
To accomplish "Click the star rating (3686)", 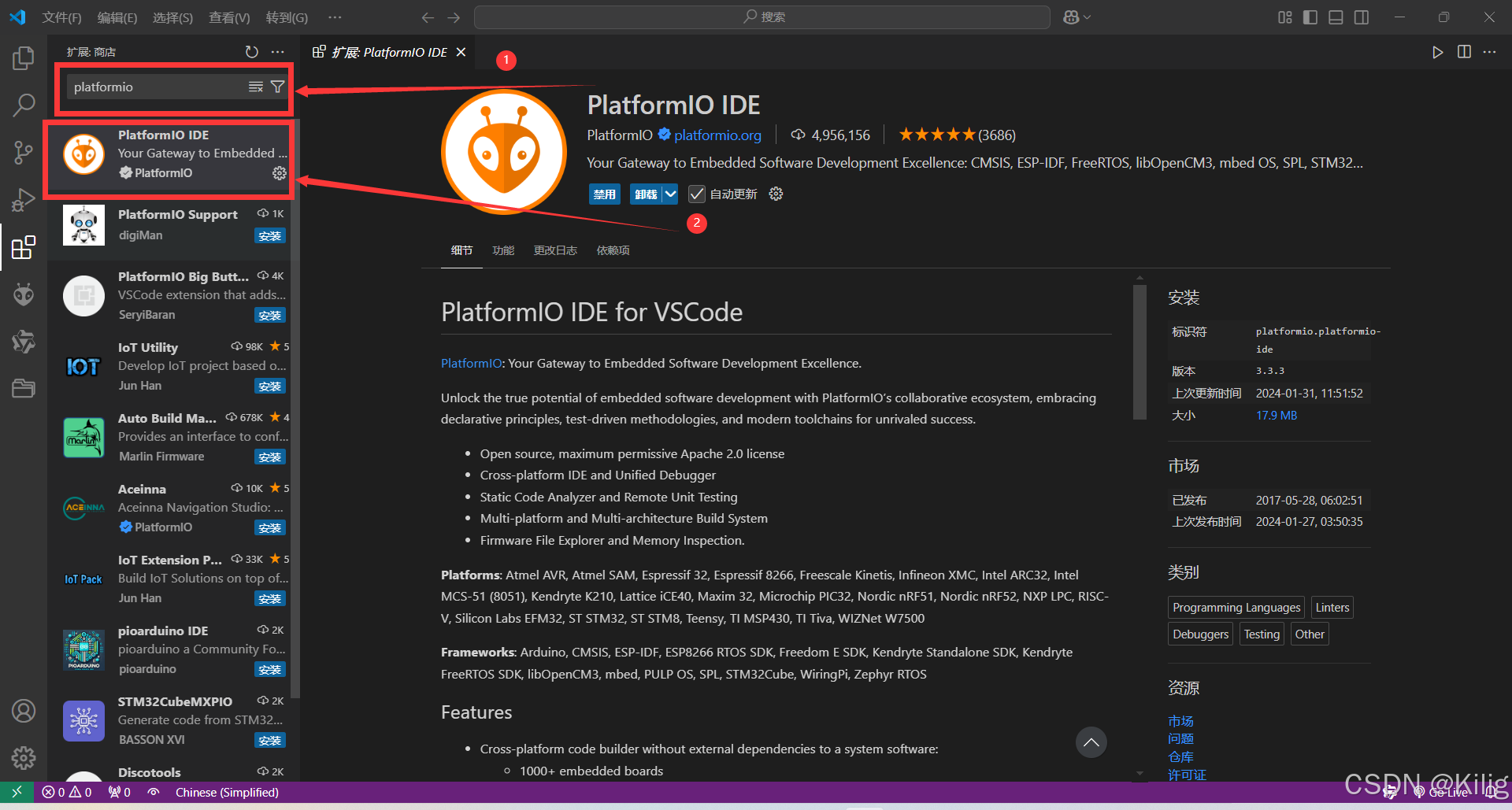I will tap(957, 135).
